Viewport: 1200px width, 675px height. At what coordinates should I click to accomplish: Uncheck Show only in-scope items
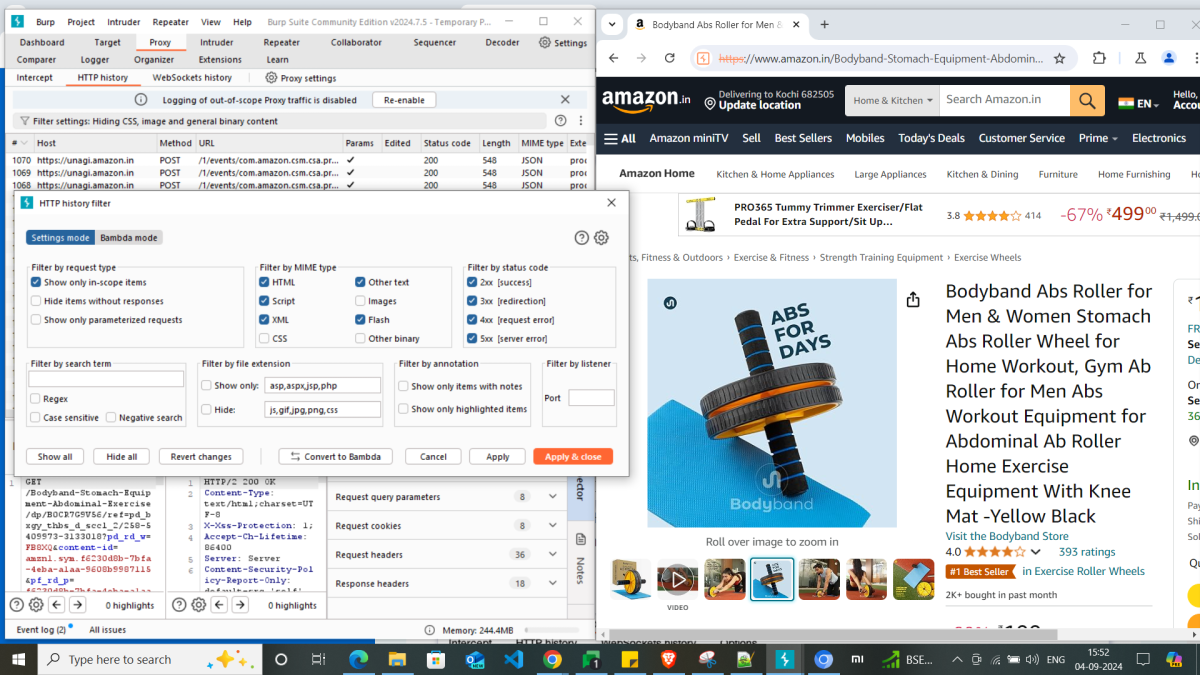click(36, 283)
